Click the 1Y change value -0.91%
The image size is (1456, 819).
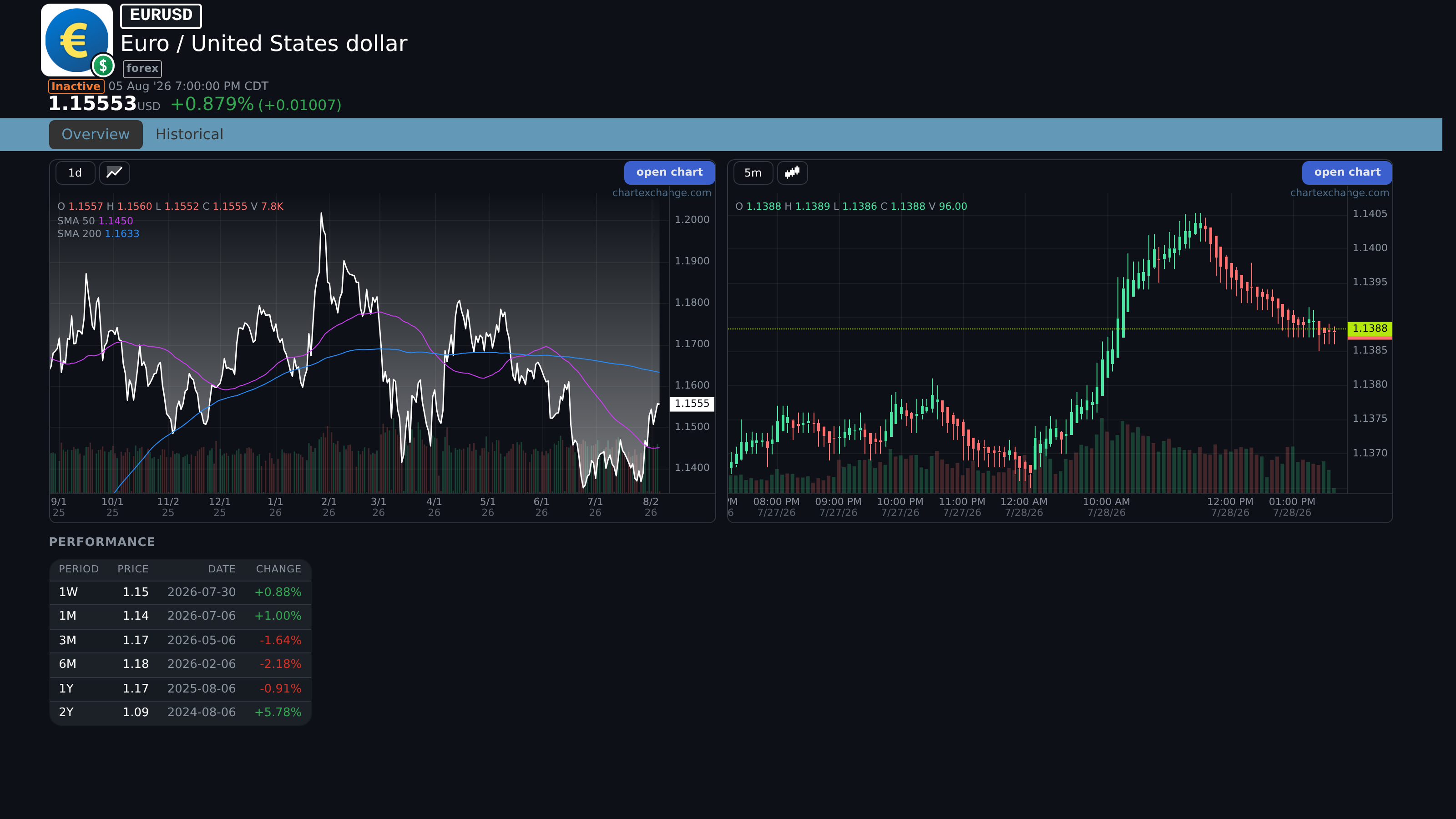coord(280,688)
